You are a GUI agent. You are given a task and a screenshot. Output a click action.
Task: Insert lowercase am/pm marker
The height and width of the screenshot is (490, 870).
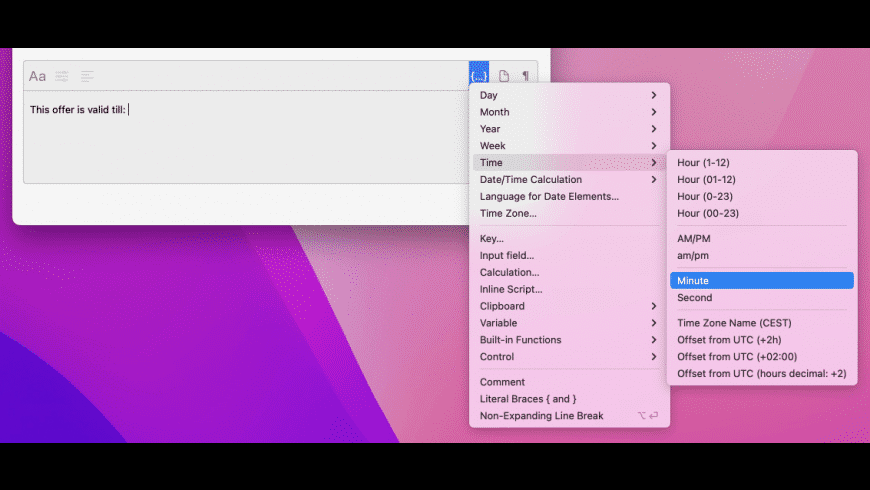pos(762,256)
